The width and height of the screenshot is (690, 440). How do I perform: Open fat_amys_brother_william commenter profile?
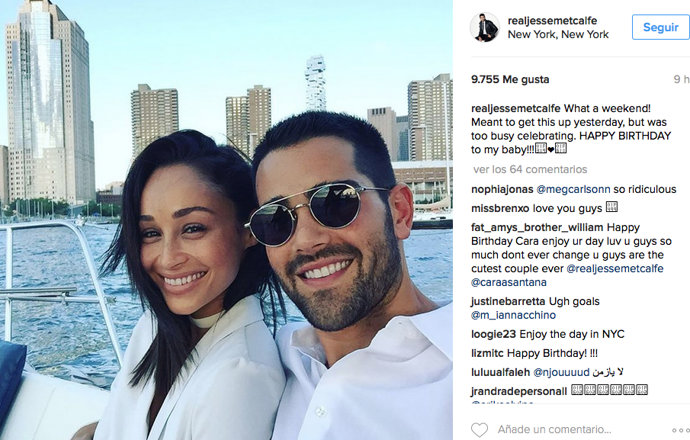537,228
